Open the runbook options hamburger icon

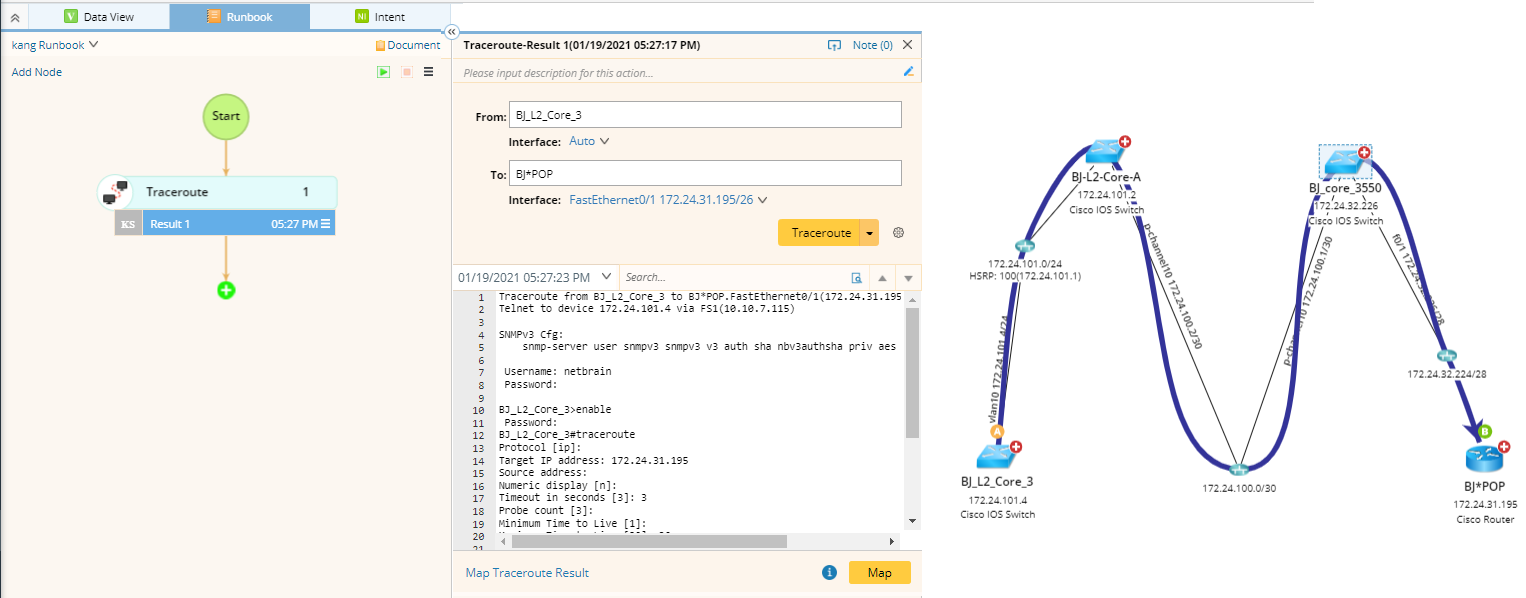pos(427,72)
